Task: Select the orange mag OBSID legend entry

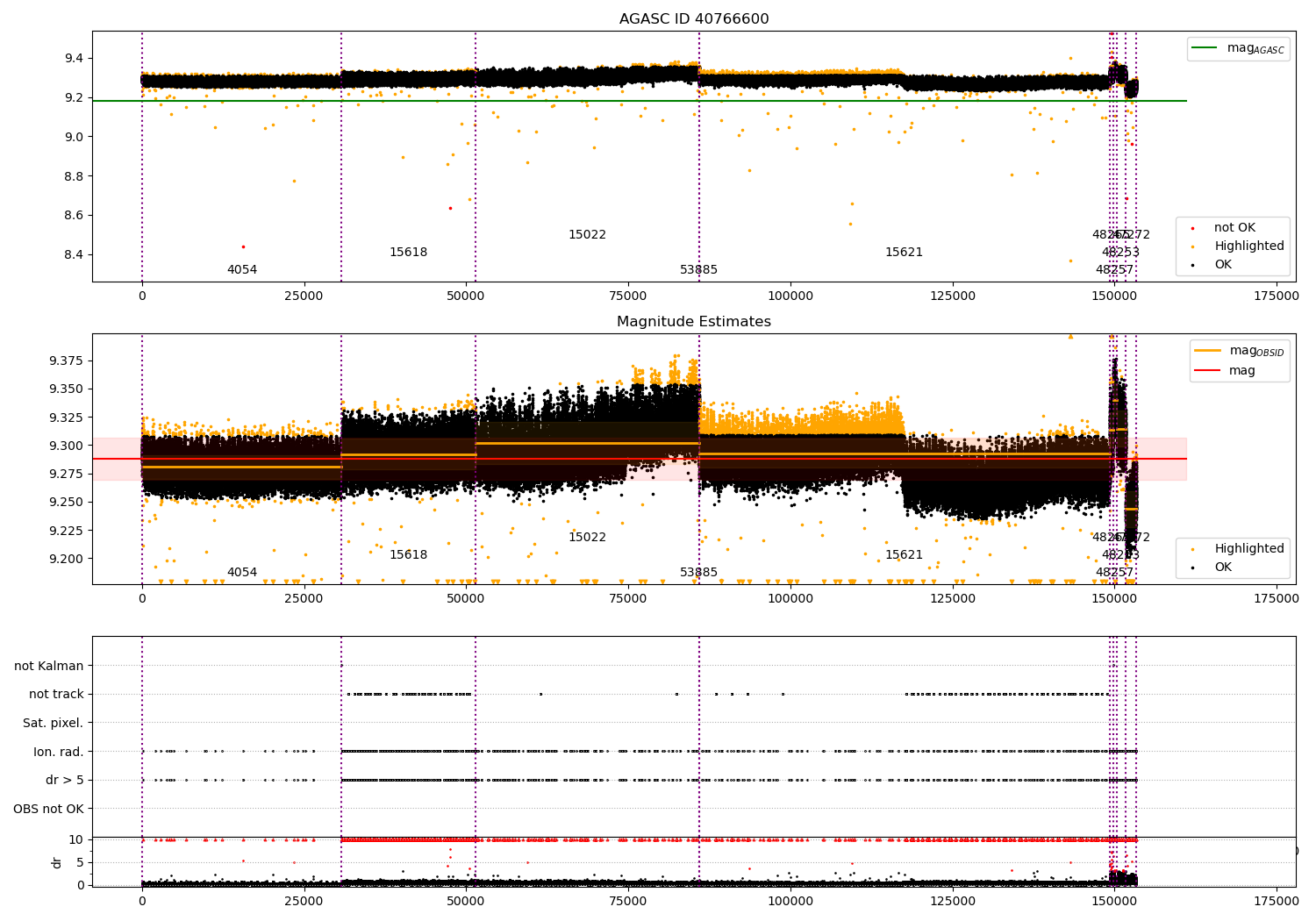Action: [x=1240, y=351]
